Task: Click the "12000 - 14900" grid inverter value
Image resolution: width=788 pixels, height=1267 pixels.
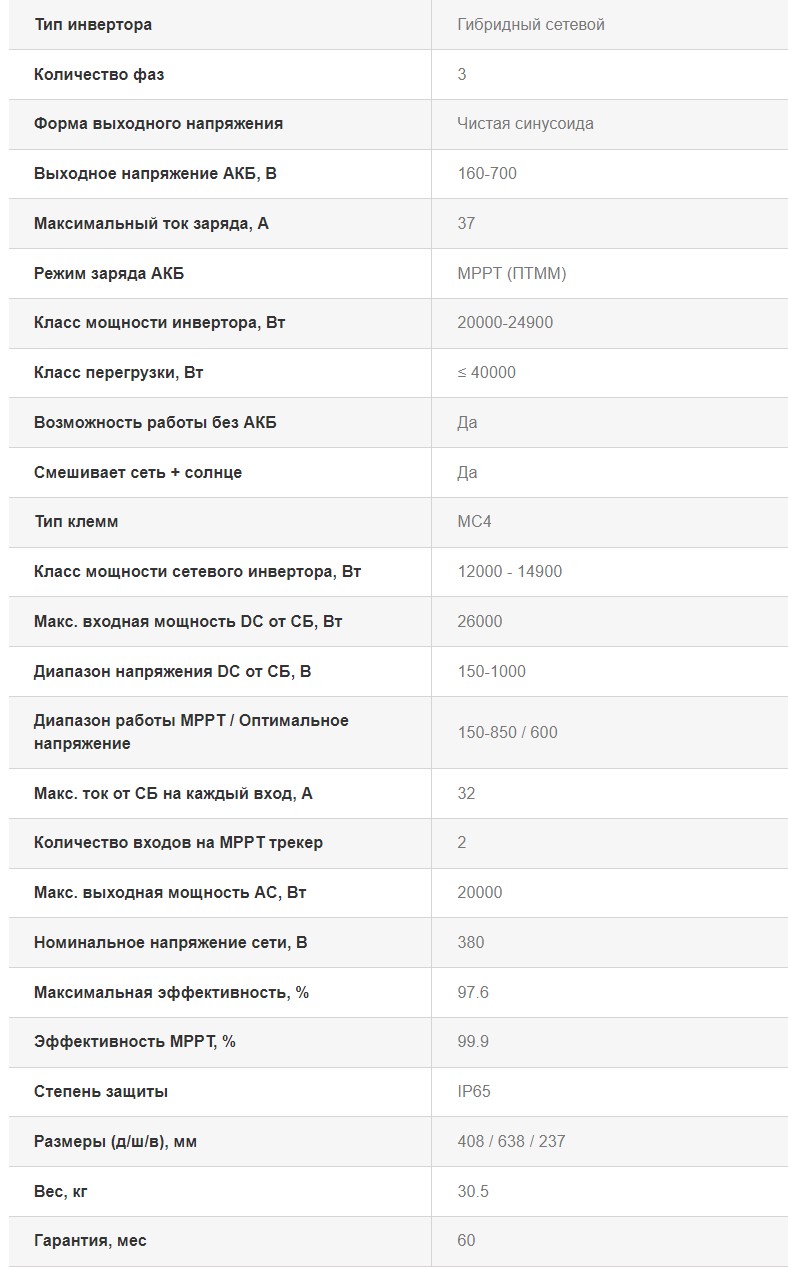Action: point(510,572)
